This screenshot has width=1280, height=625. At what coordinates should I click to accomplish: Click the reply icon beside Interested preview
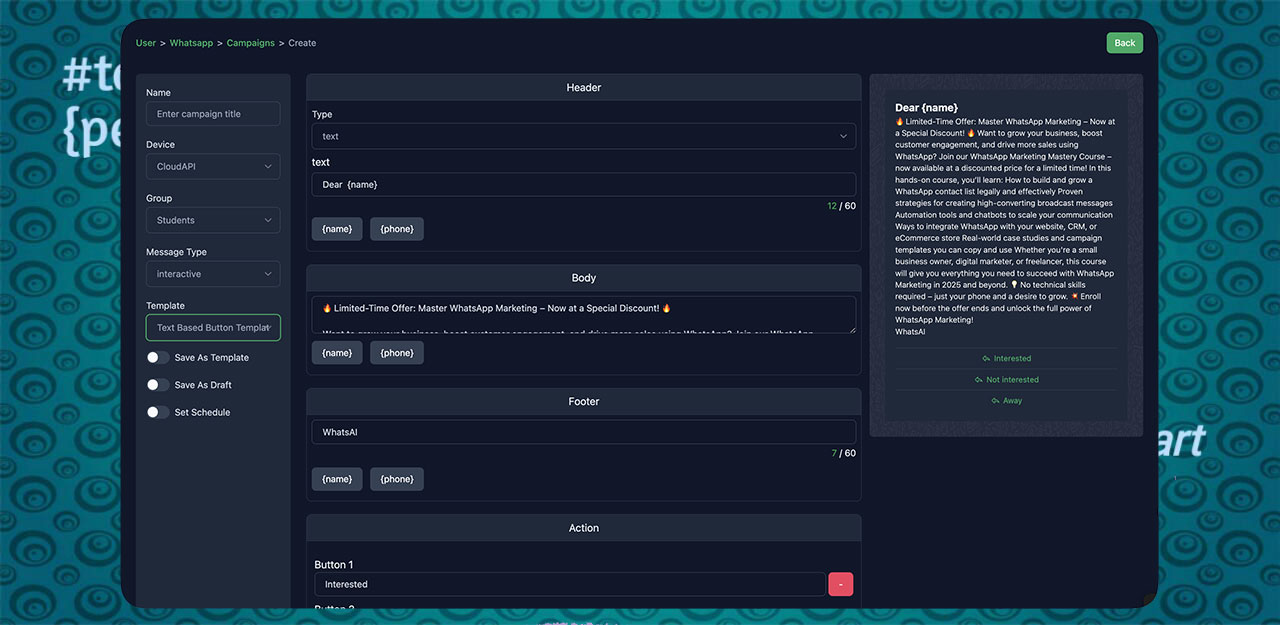tap(986, 359)
